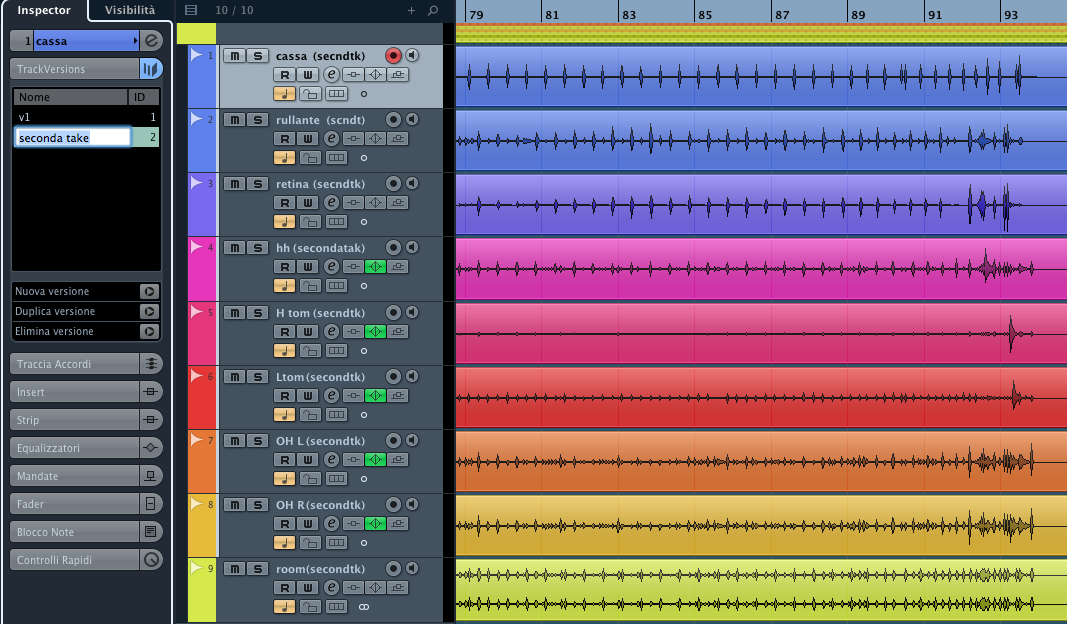Mute the cassa track

click(x=235, y=56)
